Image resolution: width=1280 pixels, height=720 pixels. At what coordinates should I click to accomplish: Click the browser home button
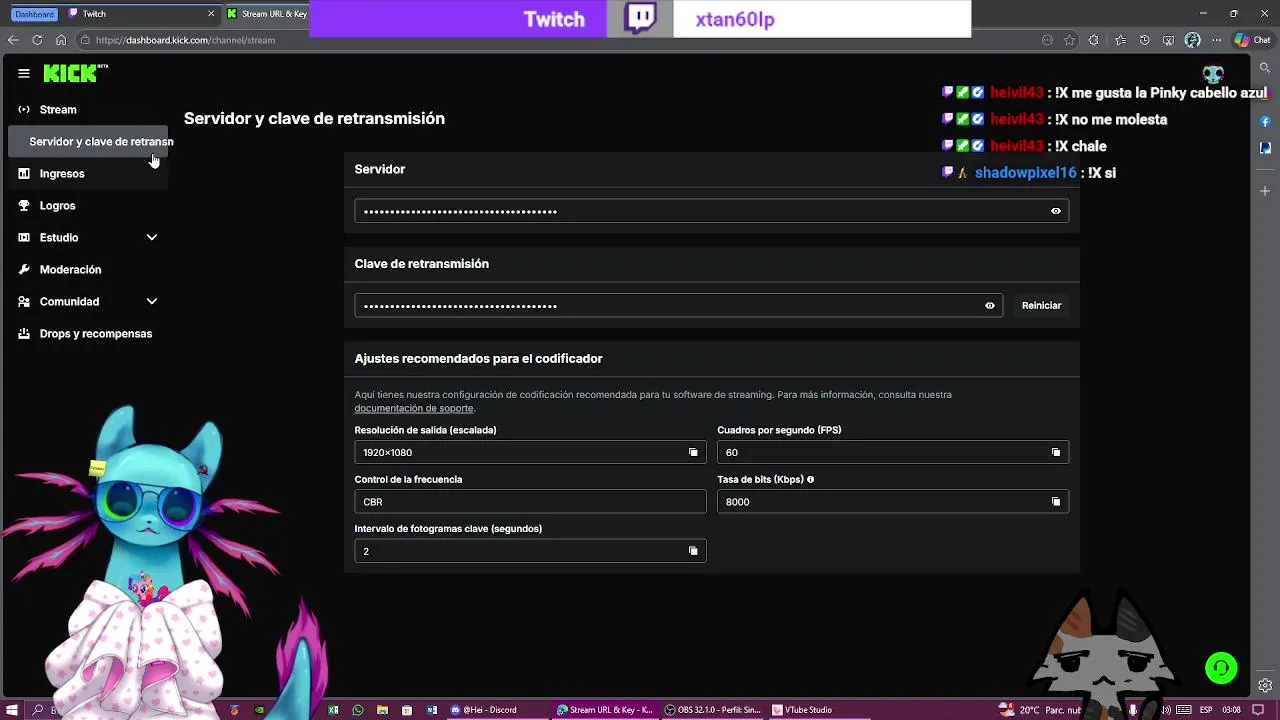click(x=61, y=40)
